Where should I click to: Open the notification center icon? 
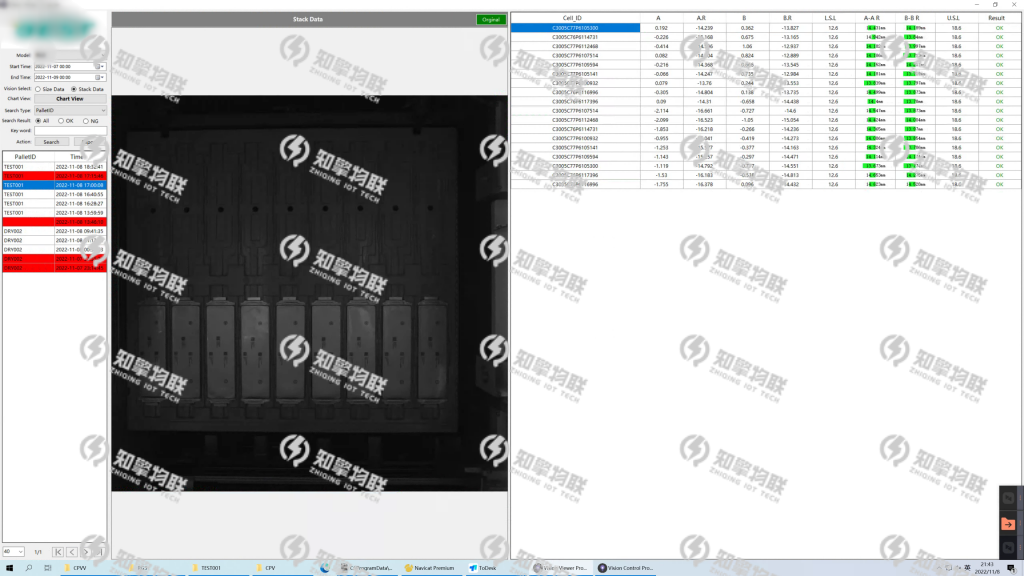1011,568
